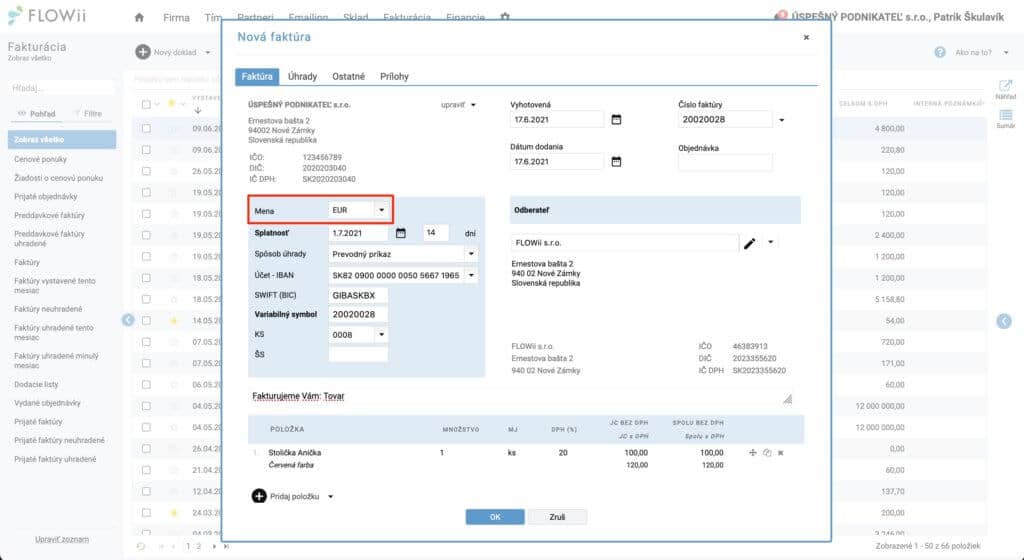Confirm invoice with OK button
The image size is (1024, 560).
[495, 517]
